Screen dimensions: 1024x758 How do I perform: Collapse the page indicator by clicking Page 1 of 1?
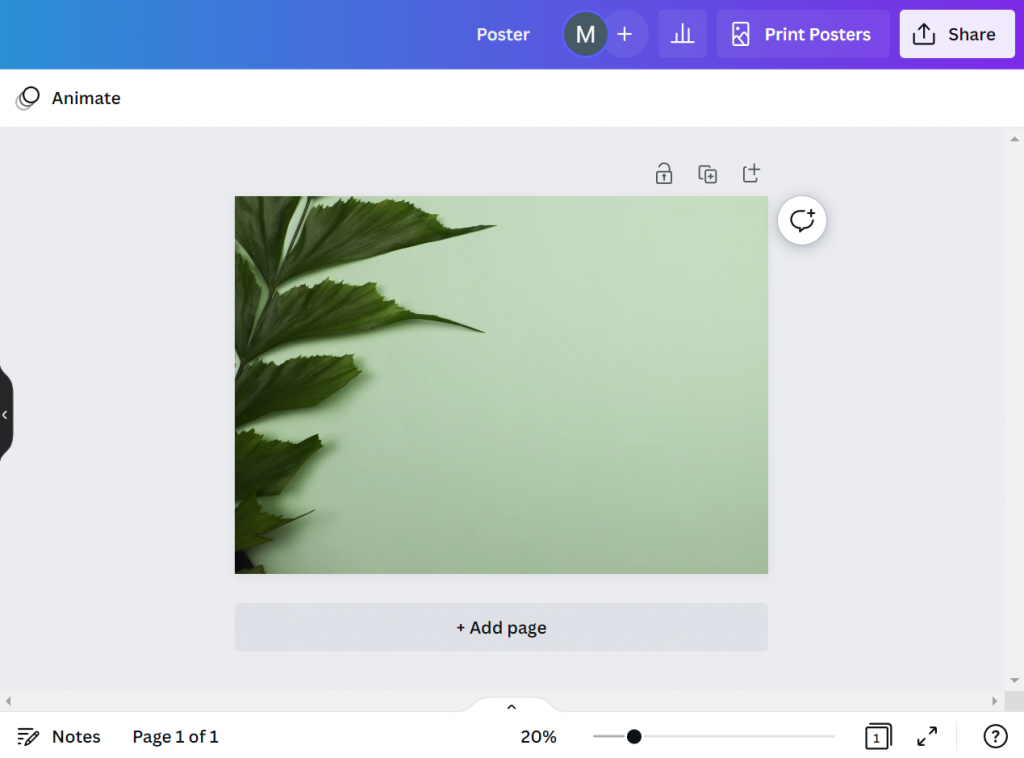click(175, 736)
